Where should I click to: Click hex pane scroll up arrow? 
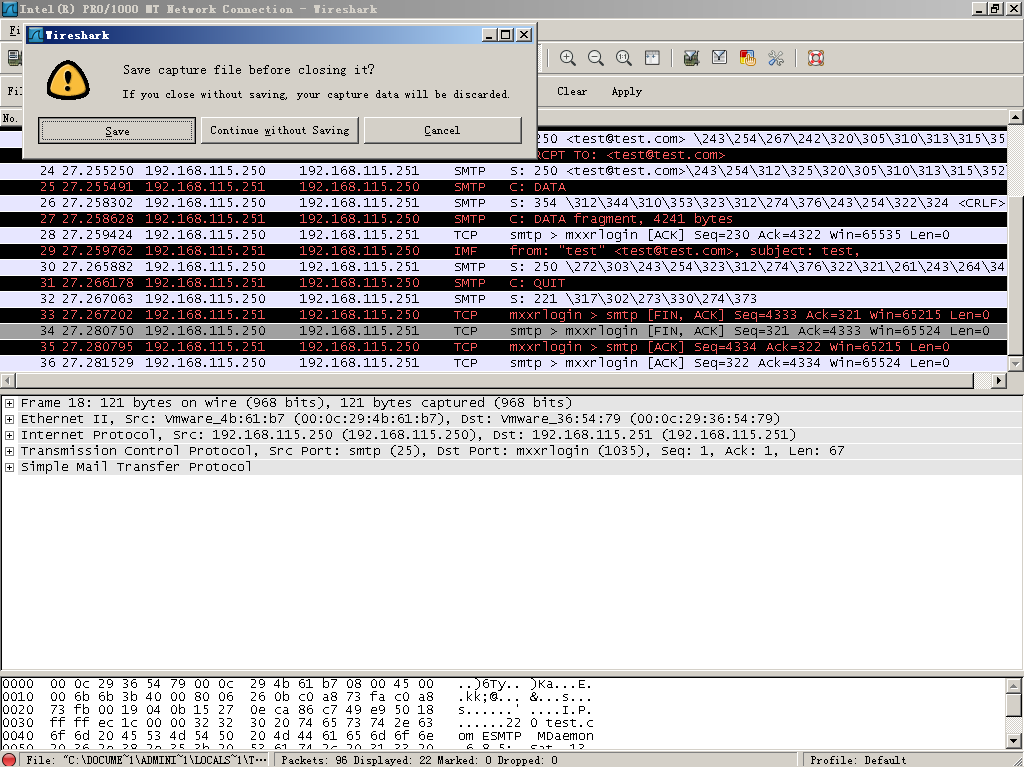click(1014, 685)
